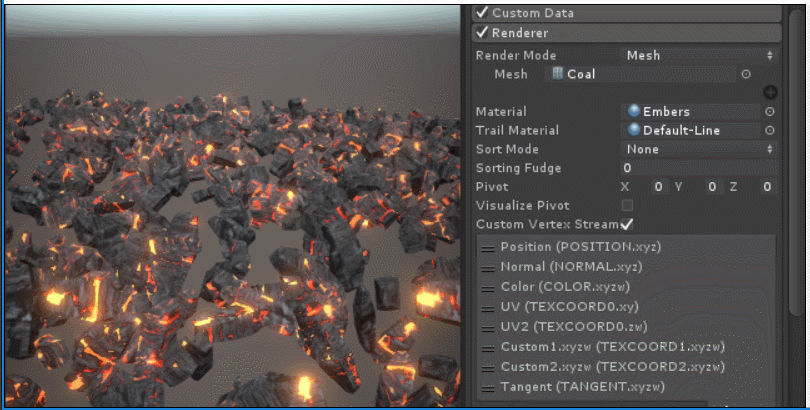Image resolution: width=810 pixels, height=410 pixels.
Task: Uncheck the Custom Vertex Streams checkbox
Action: [627, 224]
